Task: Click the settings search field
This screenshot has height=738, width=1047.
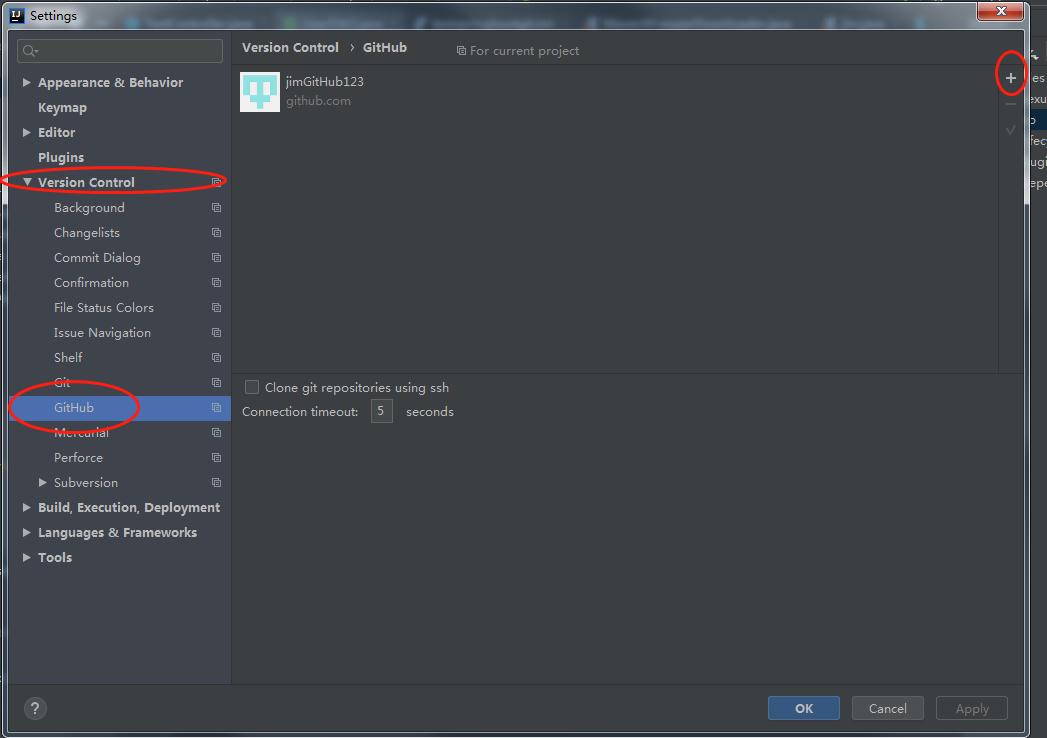Action: [x=120, y=51]
